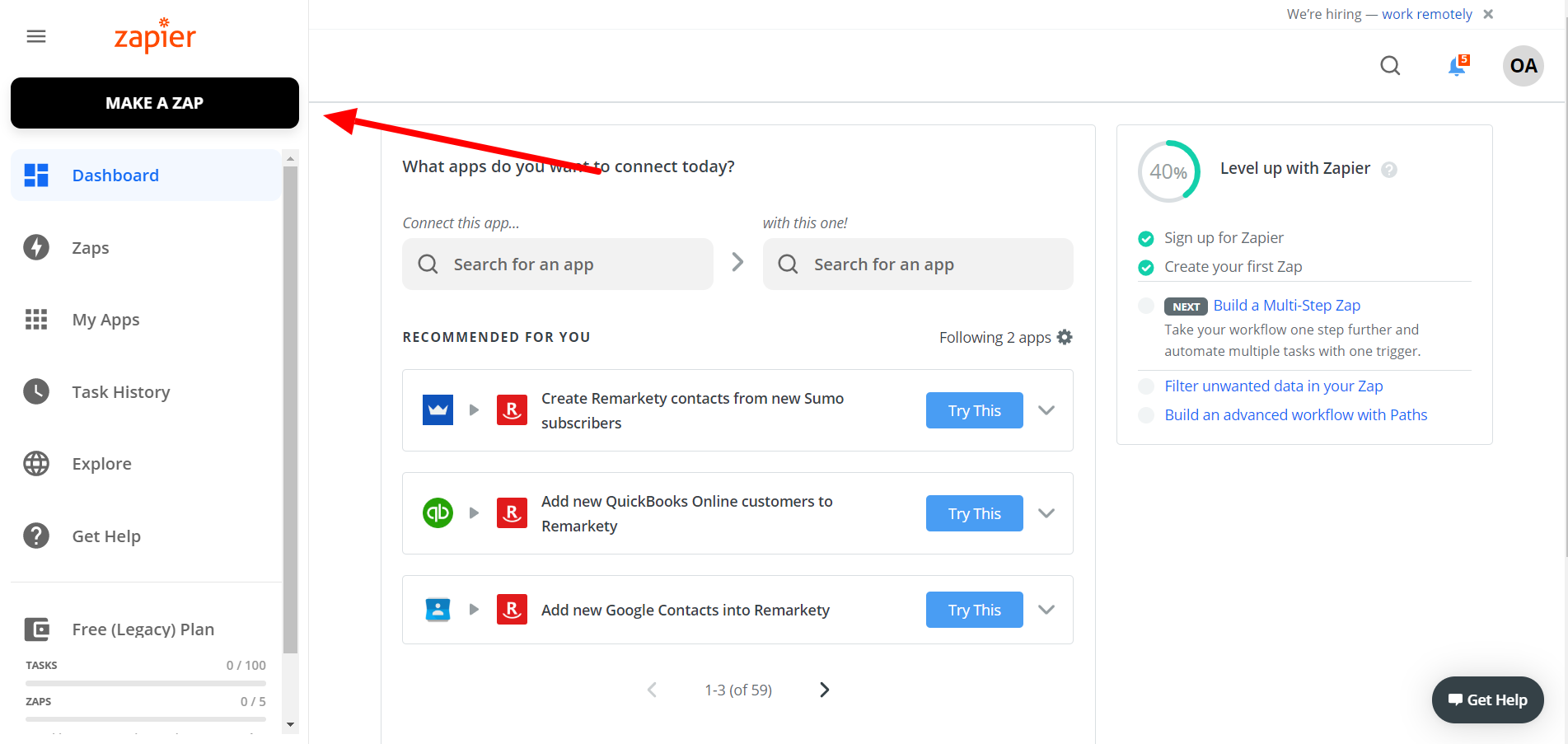Select Explore in the sidebar
Image resolution: width=1568 pixels, height=744 pixels.
pyautogui.click(x=101, y=464)
